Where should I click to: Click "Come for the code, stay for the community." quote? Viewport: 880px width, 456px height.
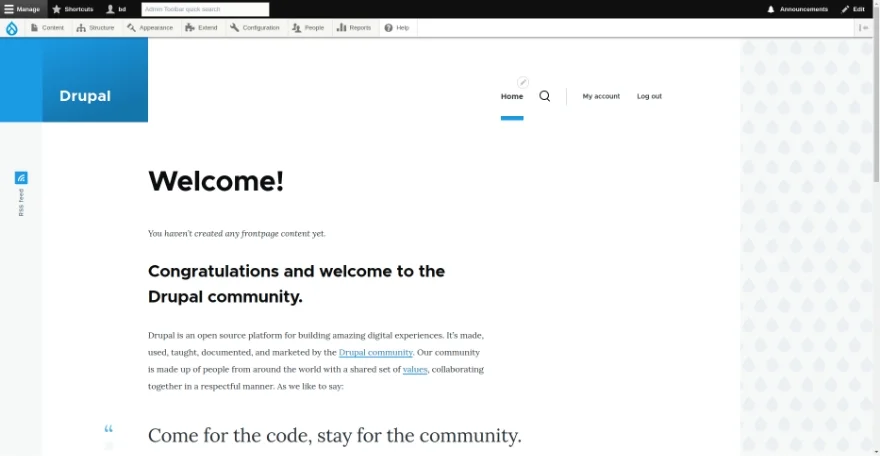334,435
